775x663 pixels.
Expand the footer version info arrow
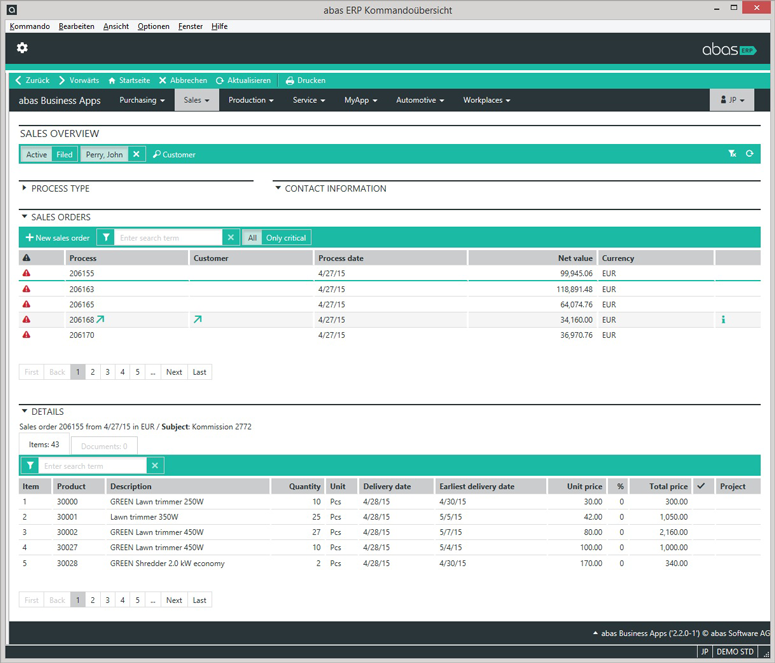click(596, 633)
